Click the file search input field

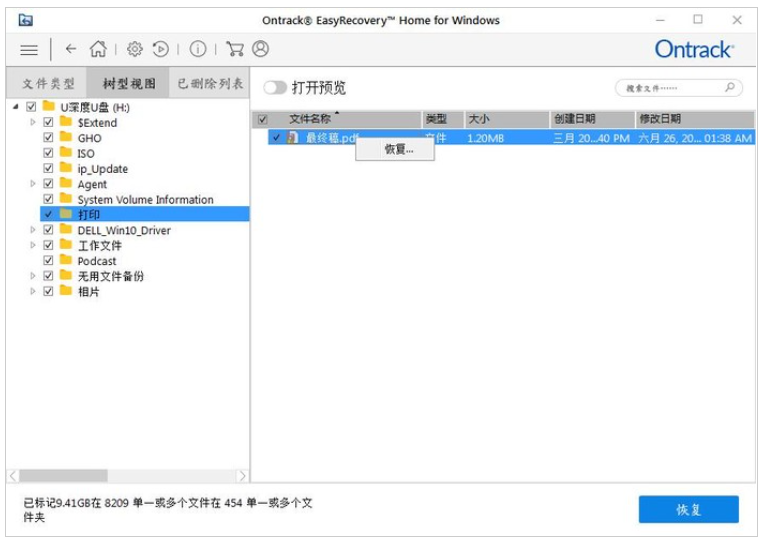[670, 88]
